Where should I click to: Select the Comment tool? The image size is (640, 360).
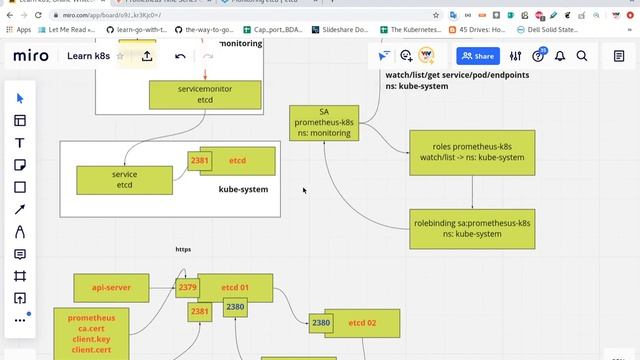(20, 254)
